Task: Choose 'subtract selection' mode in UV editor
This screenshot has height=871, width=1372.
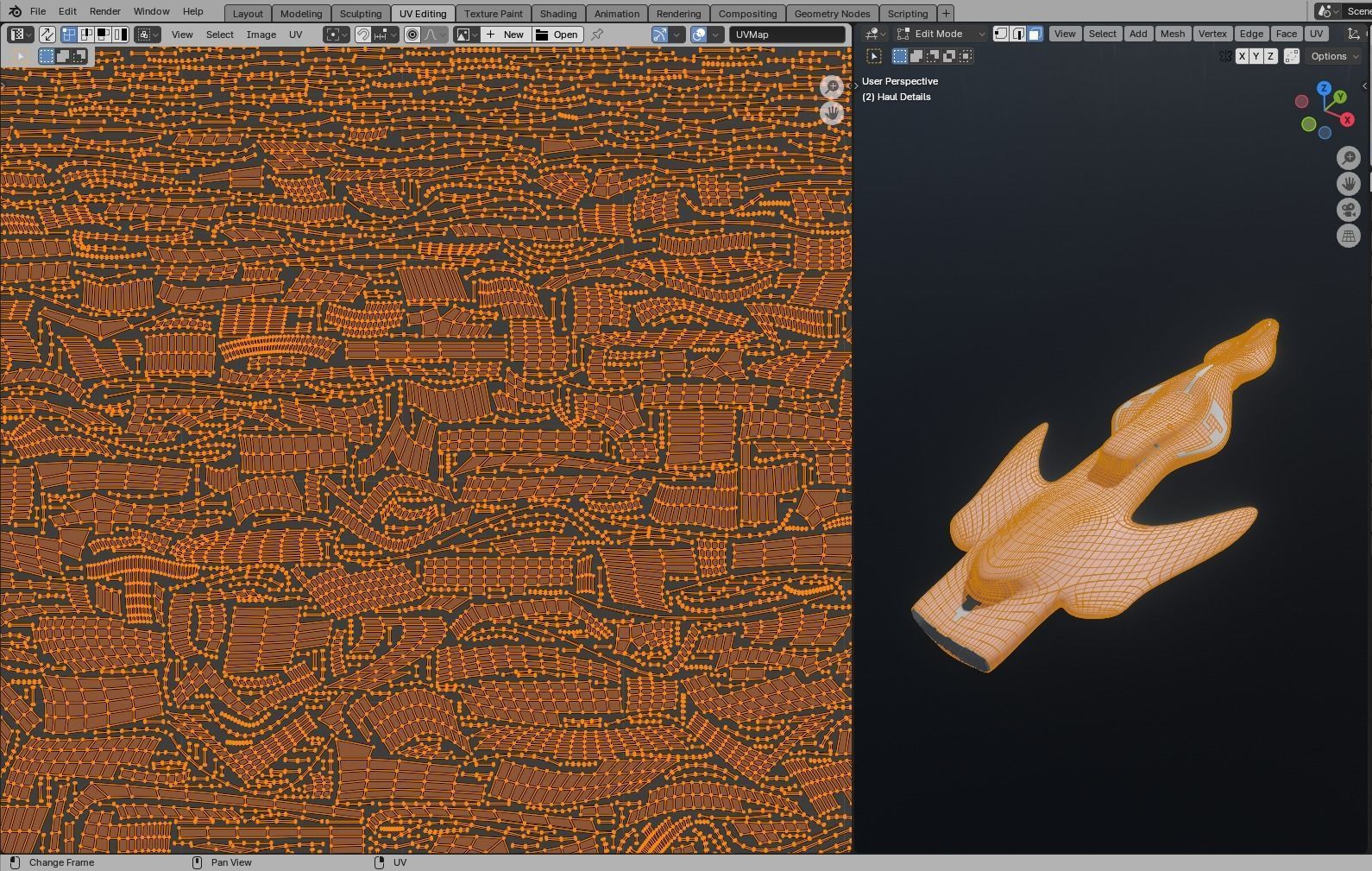Action: [x=79, y=56]
